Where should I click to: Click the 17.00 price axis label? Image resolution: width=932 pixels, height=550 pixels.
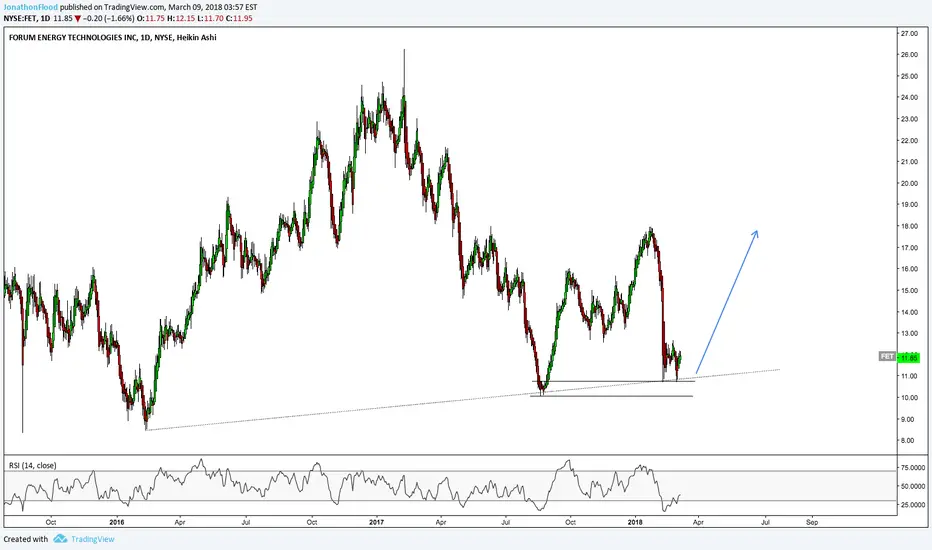909,247
